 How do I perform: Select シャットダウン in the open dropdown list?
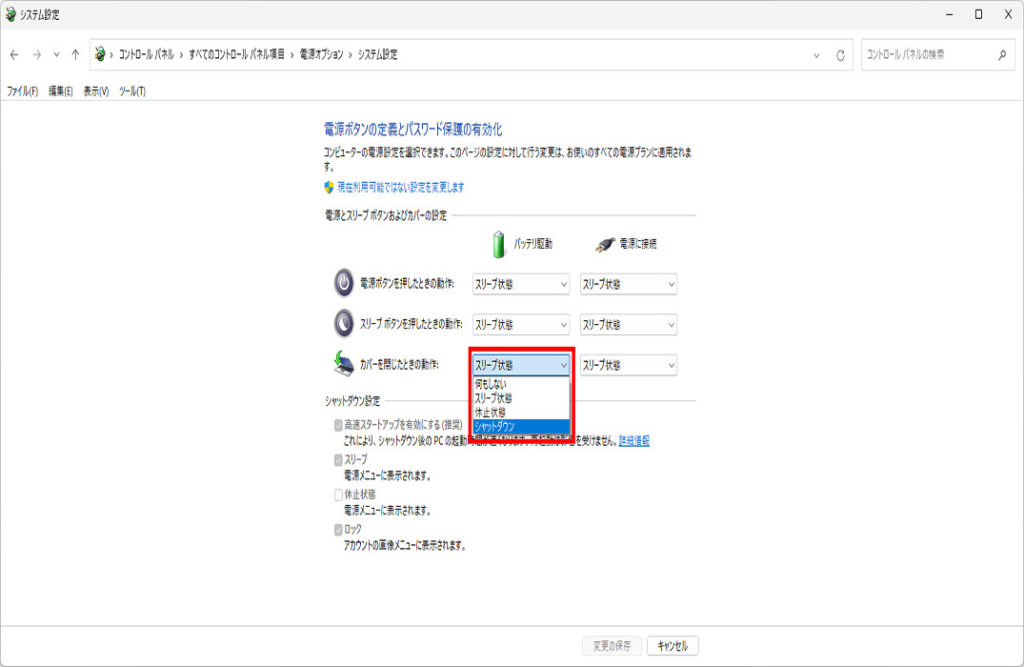click(x=520, y=427)
